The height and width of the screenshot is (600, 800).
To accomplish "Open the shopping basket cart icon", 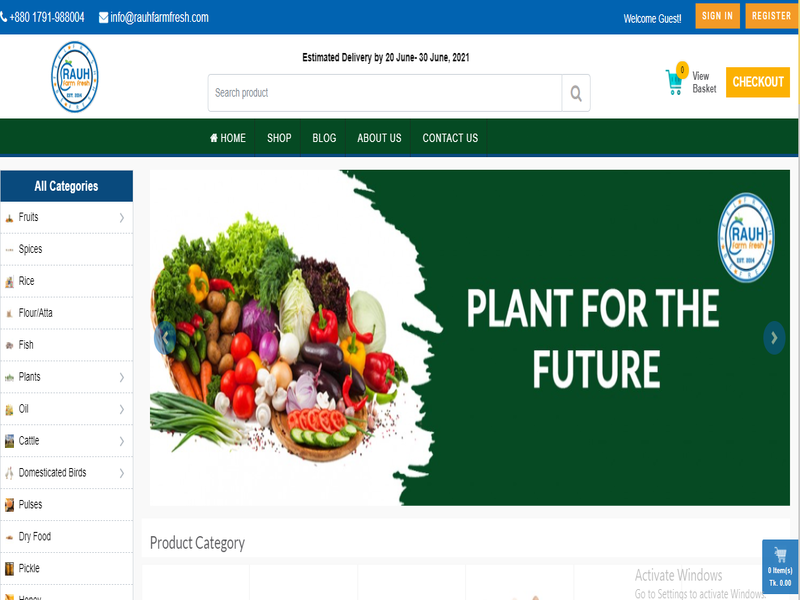I will (676, 81).
